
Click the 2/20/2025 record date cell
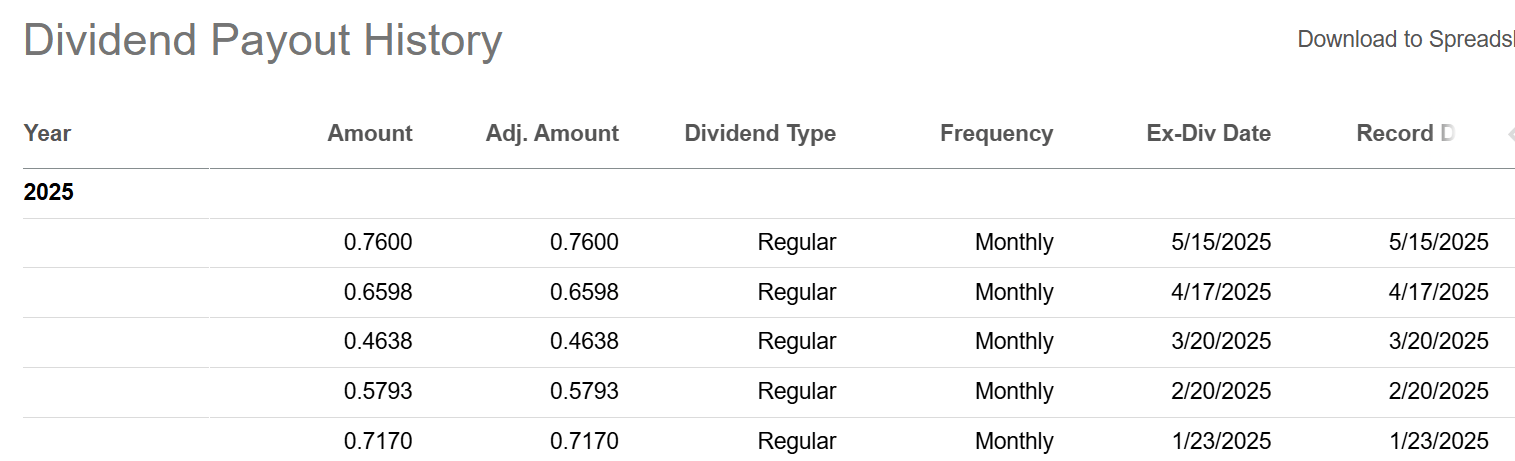point(1438,391)
